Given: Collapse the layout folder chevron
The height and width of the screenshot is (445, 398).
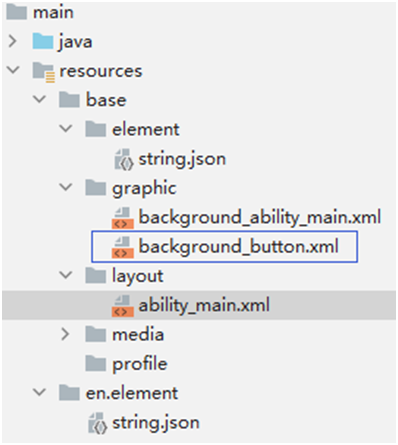Looking at the screenshot, I should (x=66, y=275).
